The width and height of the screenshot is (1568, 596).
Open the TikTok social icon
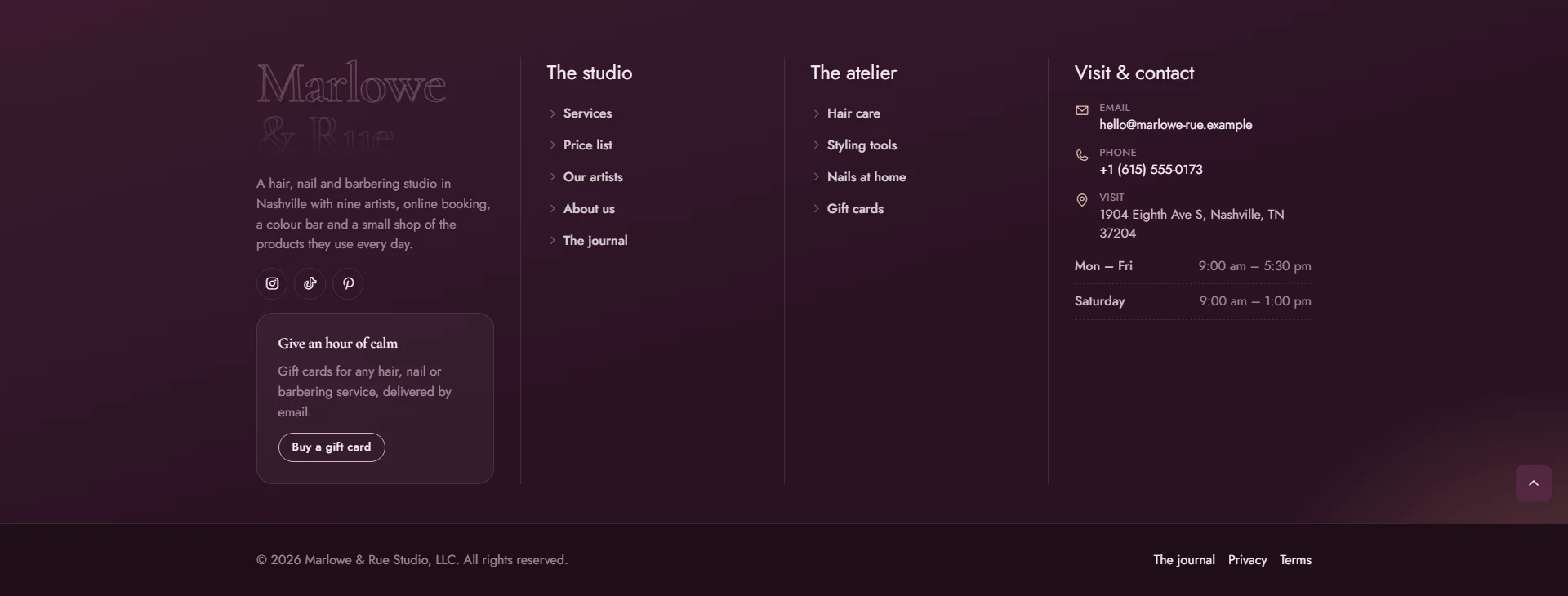click(310, 283)
